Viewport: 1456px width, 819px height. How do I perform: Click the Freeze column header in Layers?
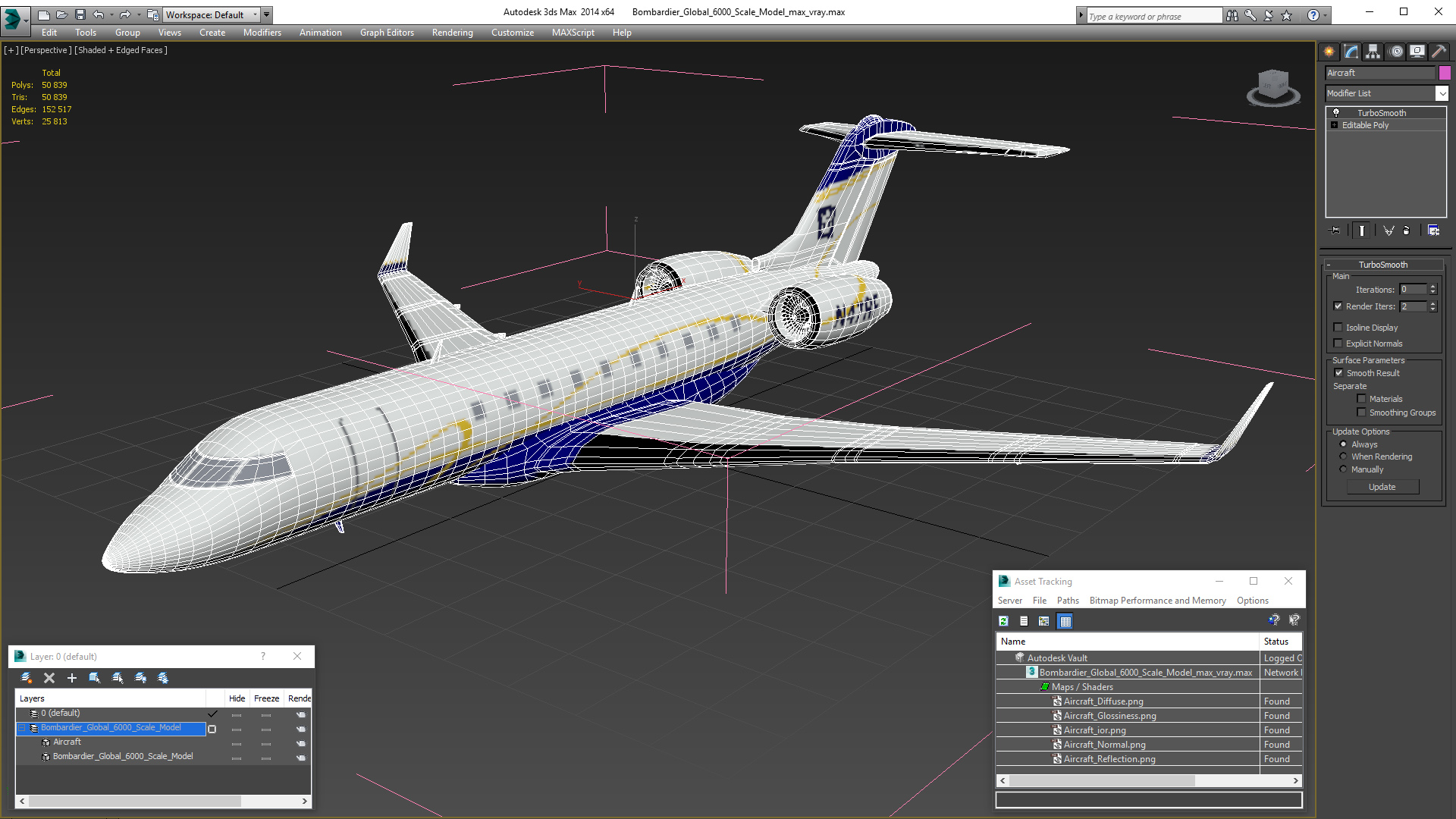266,698
